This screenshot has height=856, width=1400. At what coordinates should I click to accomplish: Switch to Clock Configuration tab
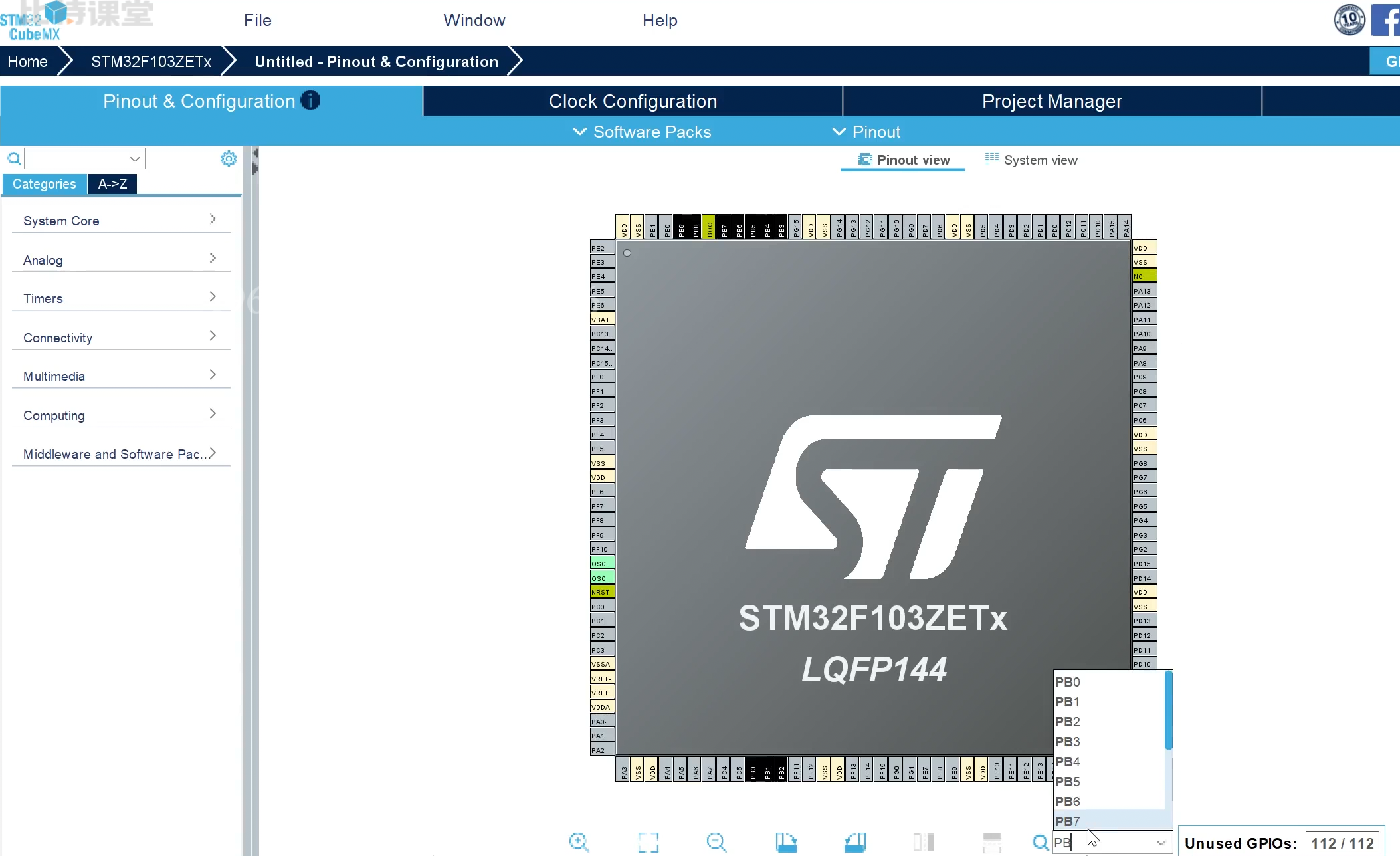633,101
